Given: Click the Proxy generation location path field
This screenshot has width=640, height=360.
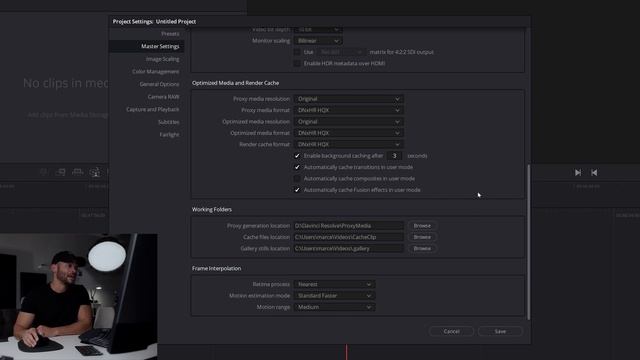Looking at the screenshot, I should point(349,226).
